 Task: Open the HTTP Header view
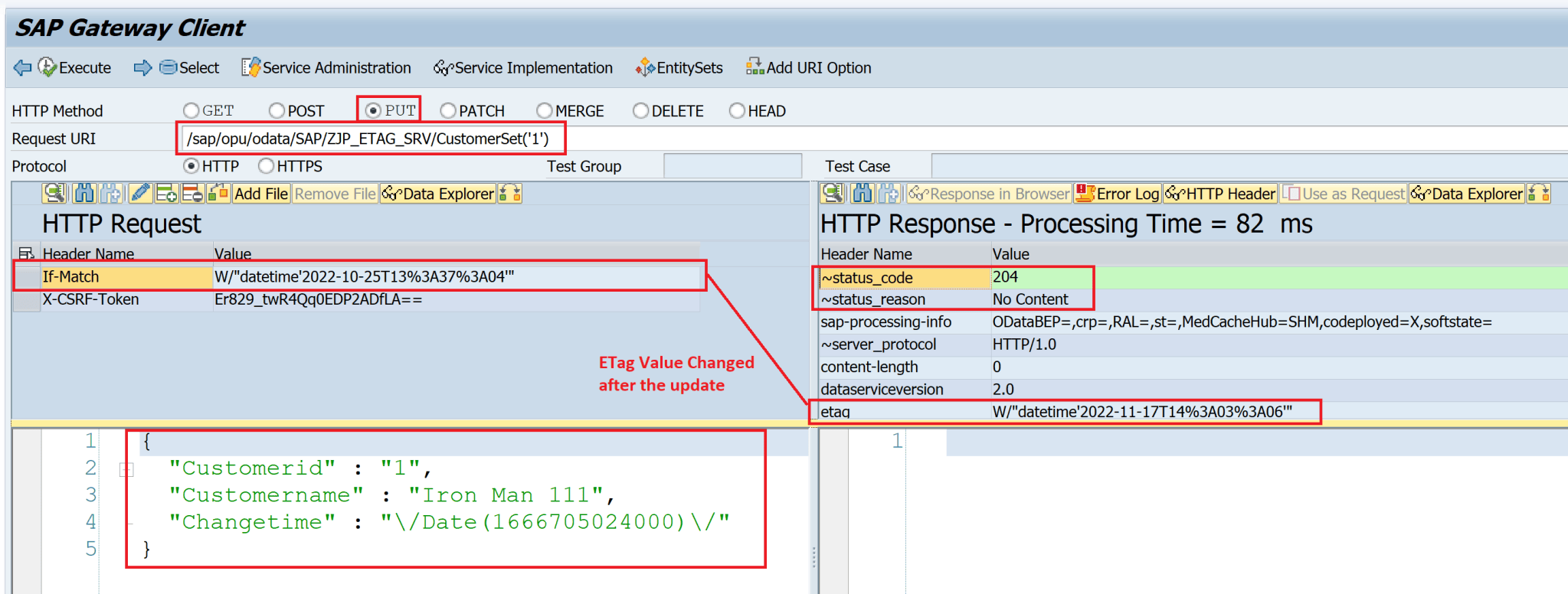point(1221,194)
